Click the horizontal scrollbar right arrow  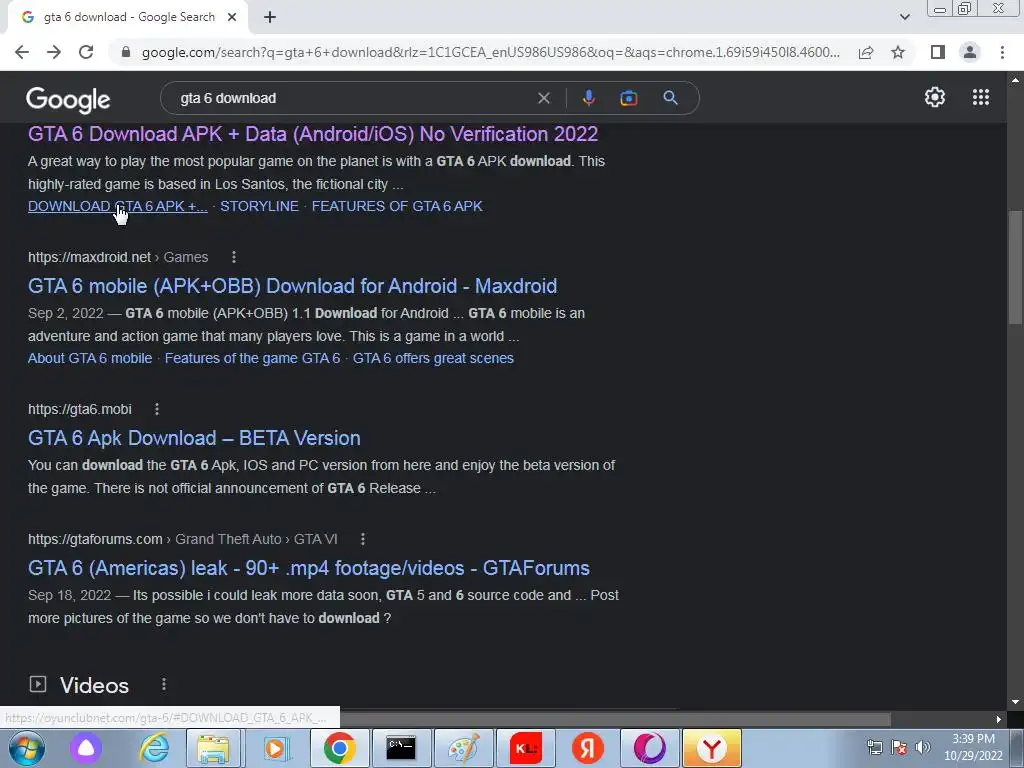point(999,720)
